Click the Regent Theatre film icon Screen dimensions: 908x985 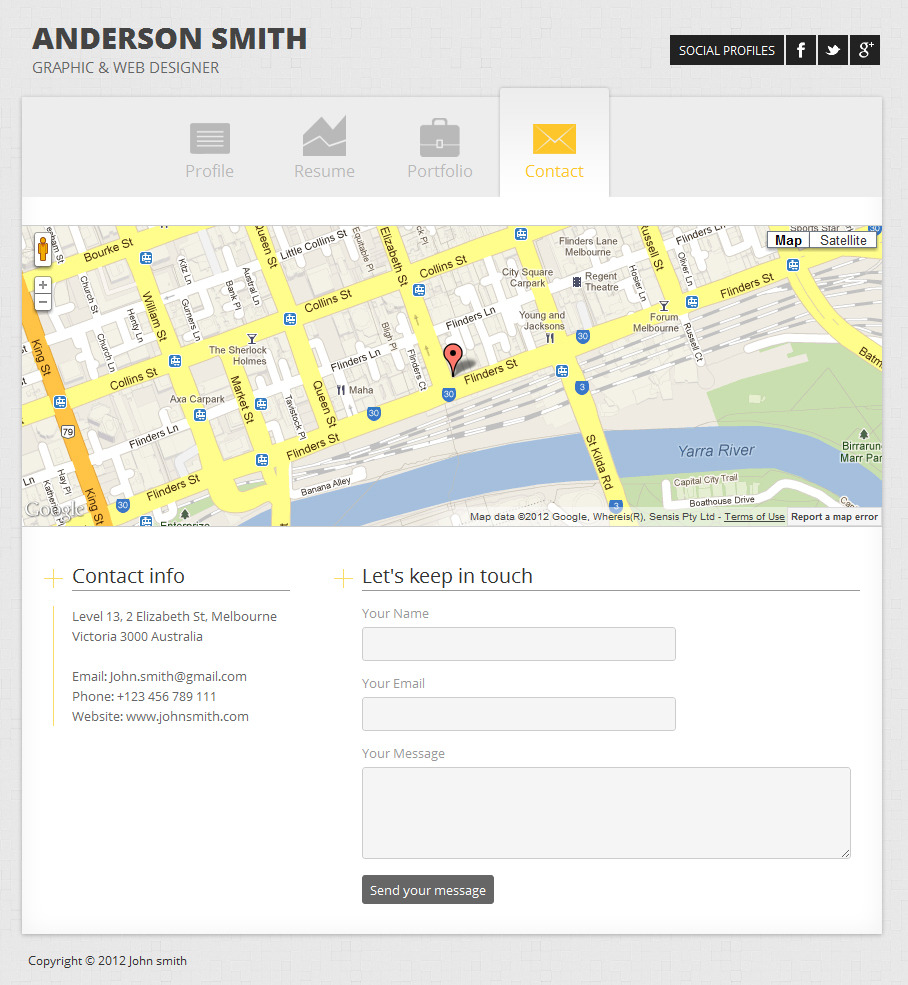pyautogui.click(x=577, y=282)
